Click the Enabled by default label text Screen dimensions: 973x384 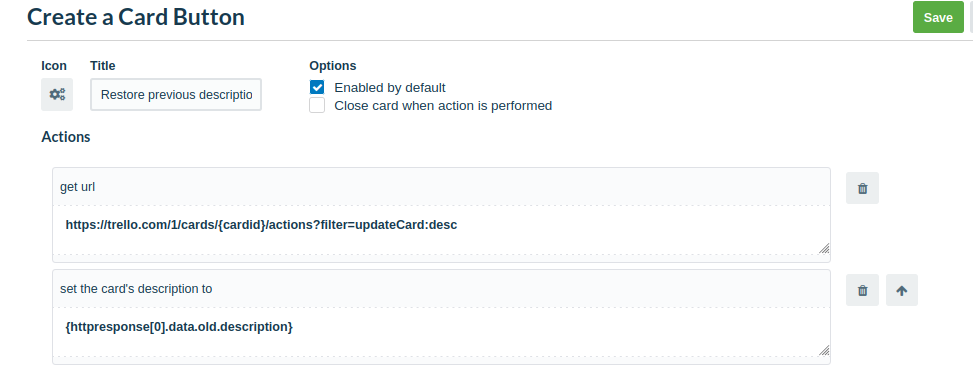pos(390,87)
